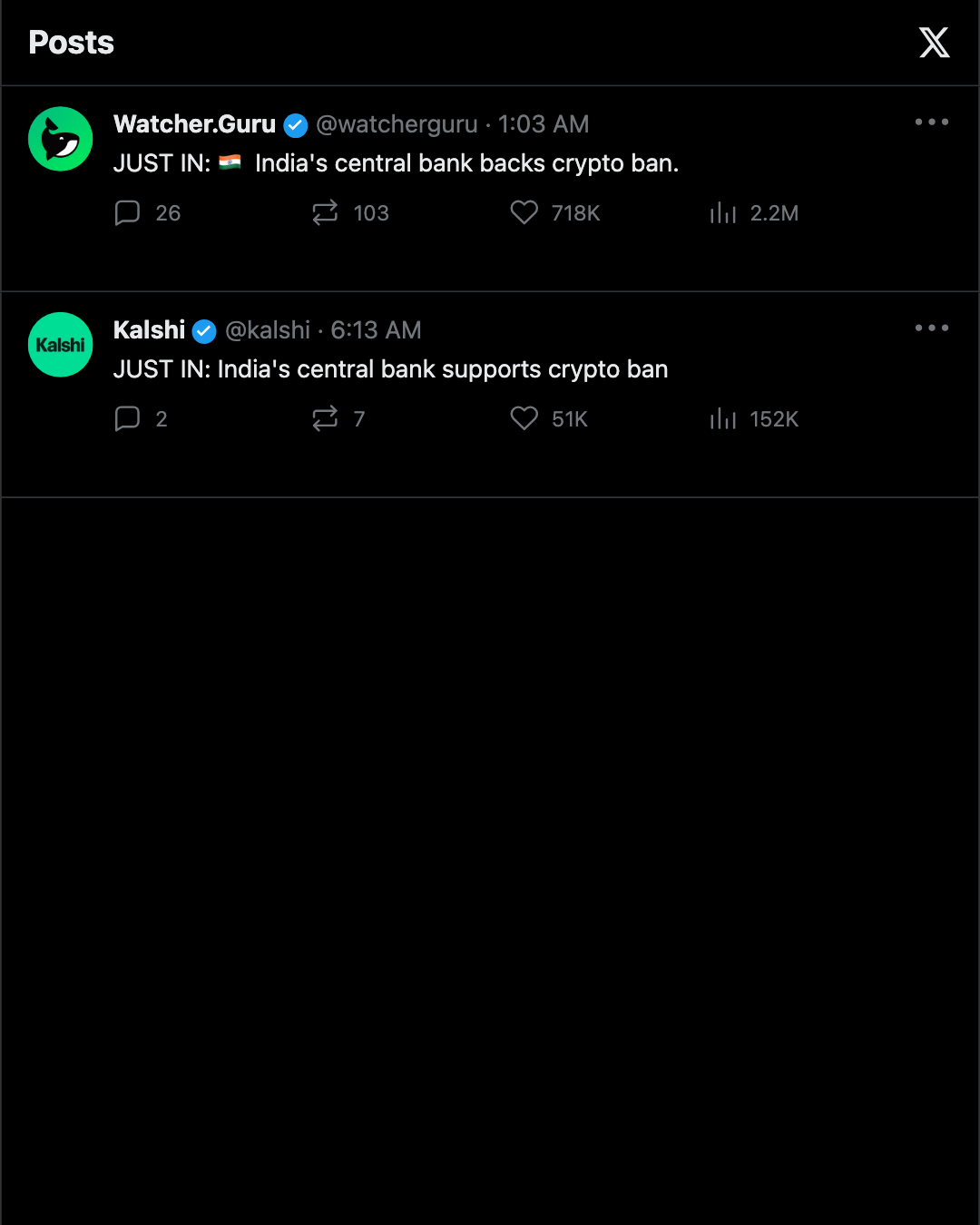Click the Watcher.Guru verified badge
980x1225 pixels.
tap(296, 125)
